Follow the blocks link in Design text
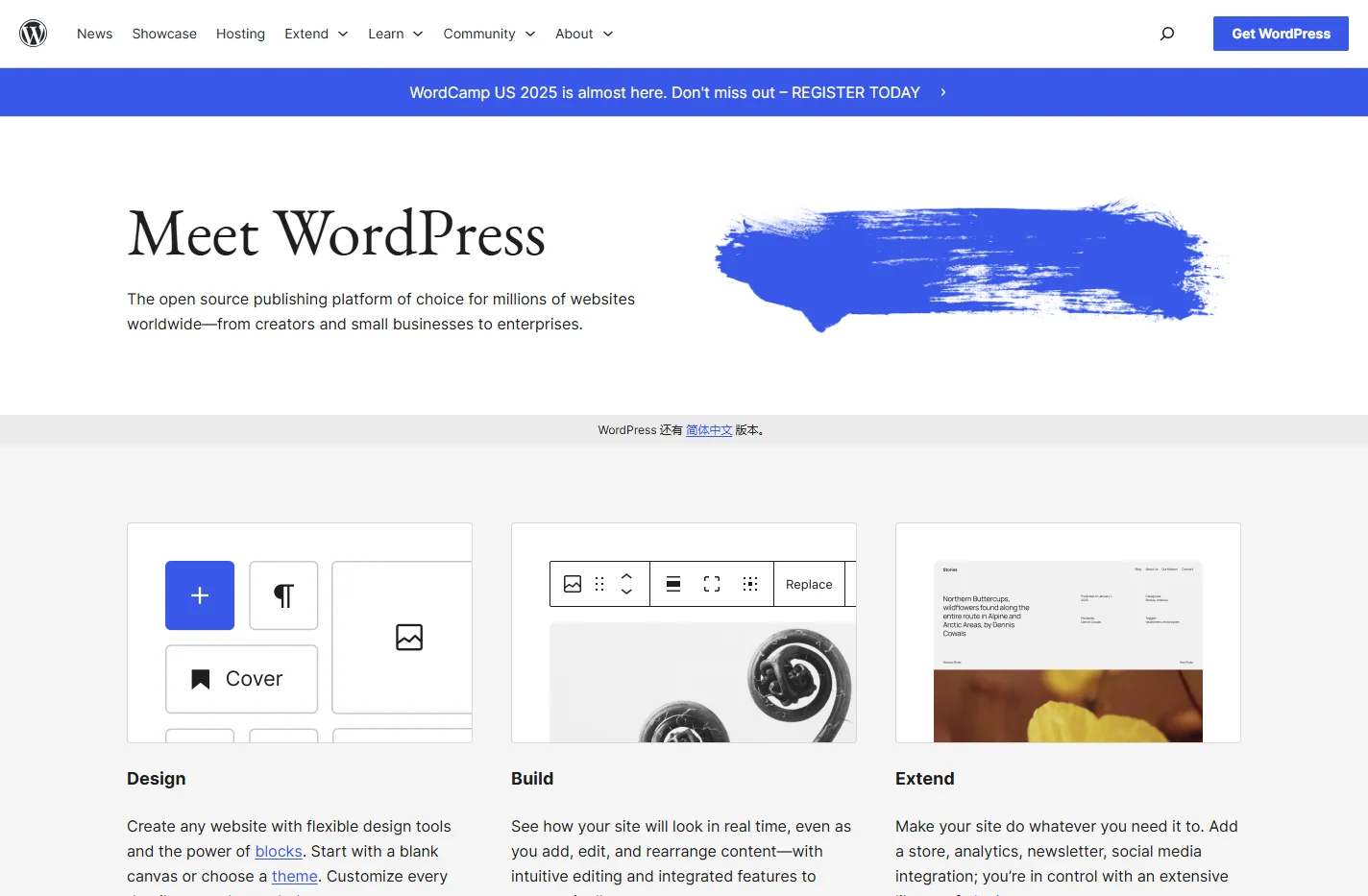 [279, 851]
